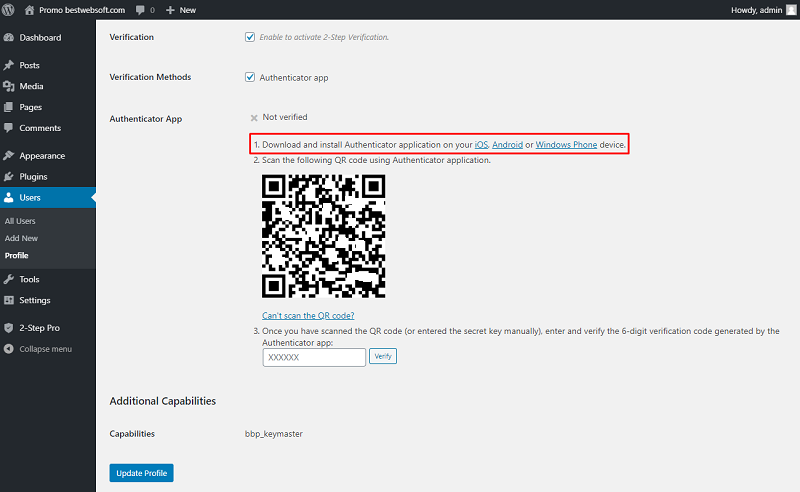Click the Posts pin icon
The height and width of the screenshot is (492, 800).
9,65
